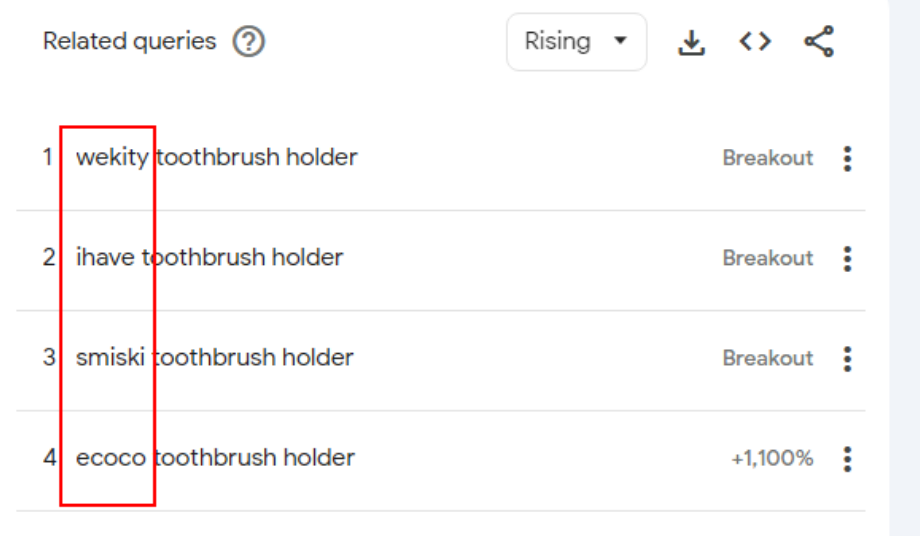The height and width of the screenshot is (536, 920).
Task: Open the embed code icon
Action: tap(755, 42)
